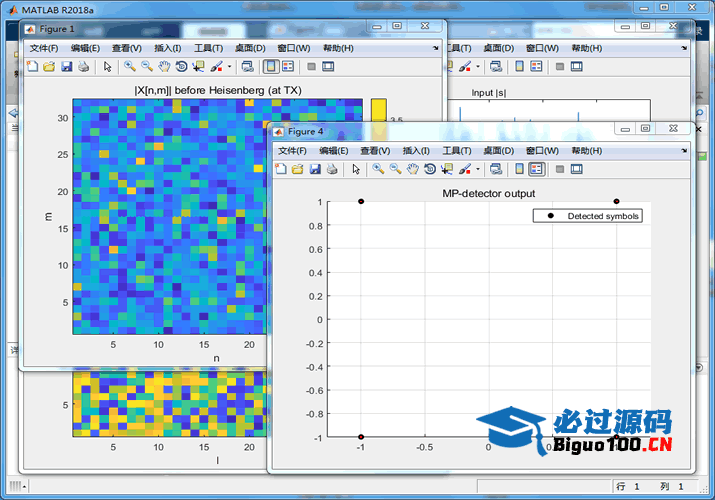
Task: Open 桌面(D) menu in Figure 1
Action: point(250,48)
